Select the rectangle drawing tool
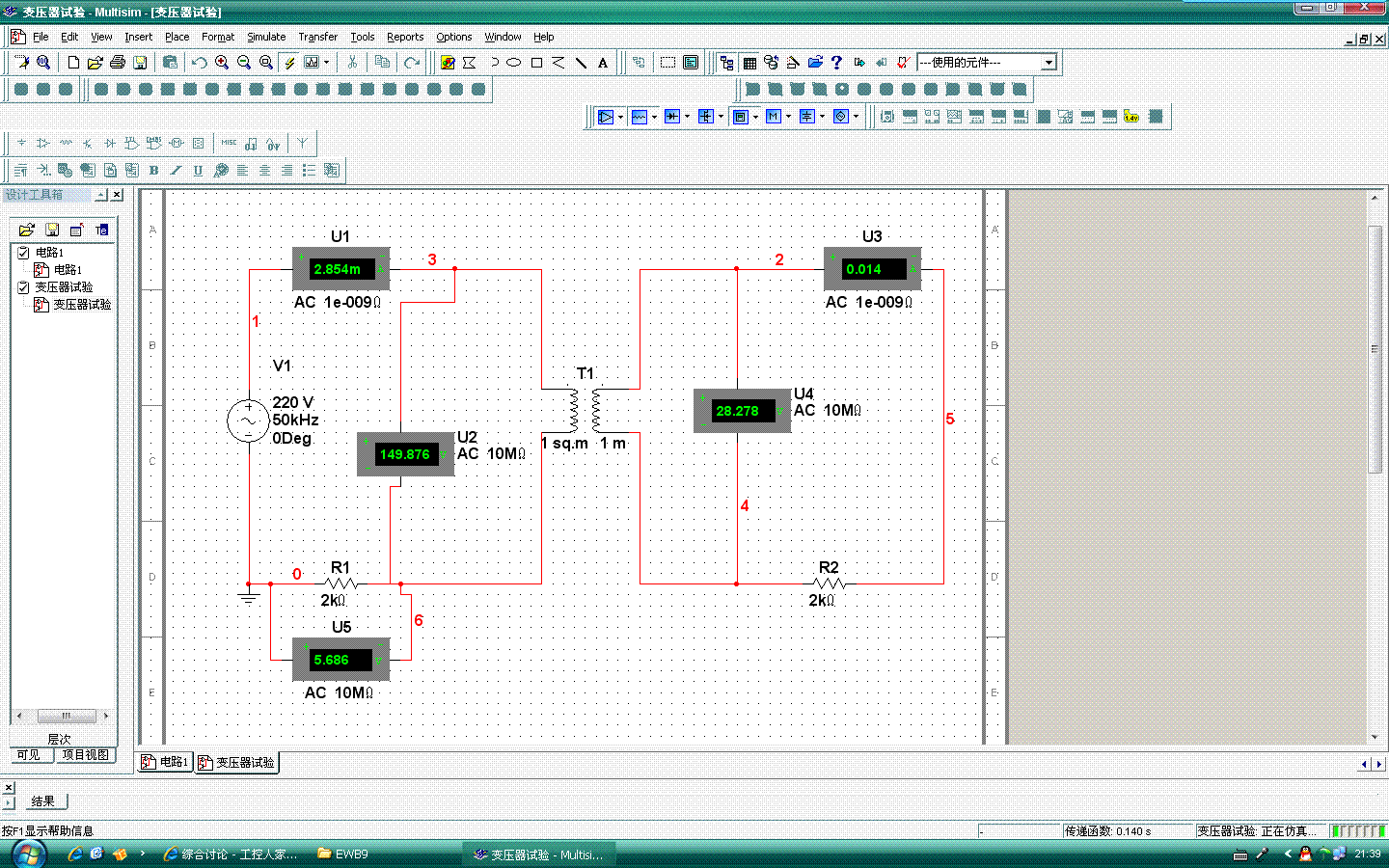Image resolution: width=1389 pixels, height=868 pixels. click(536, 63)
